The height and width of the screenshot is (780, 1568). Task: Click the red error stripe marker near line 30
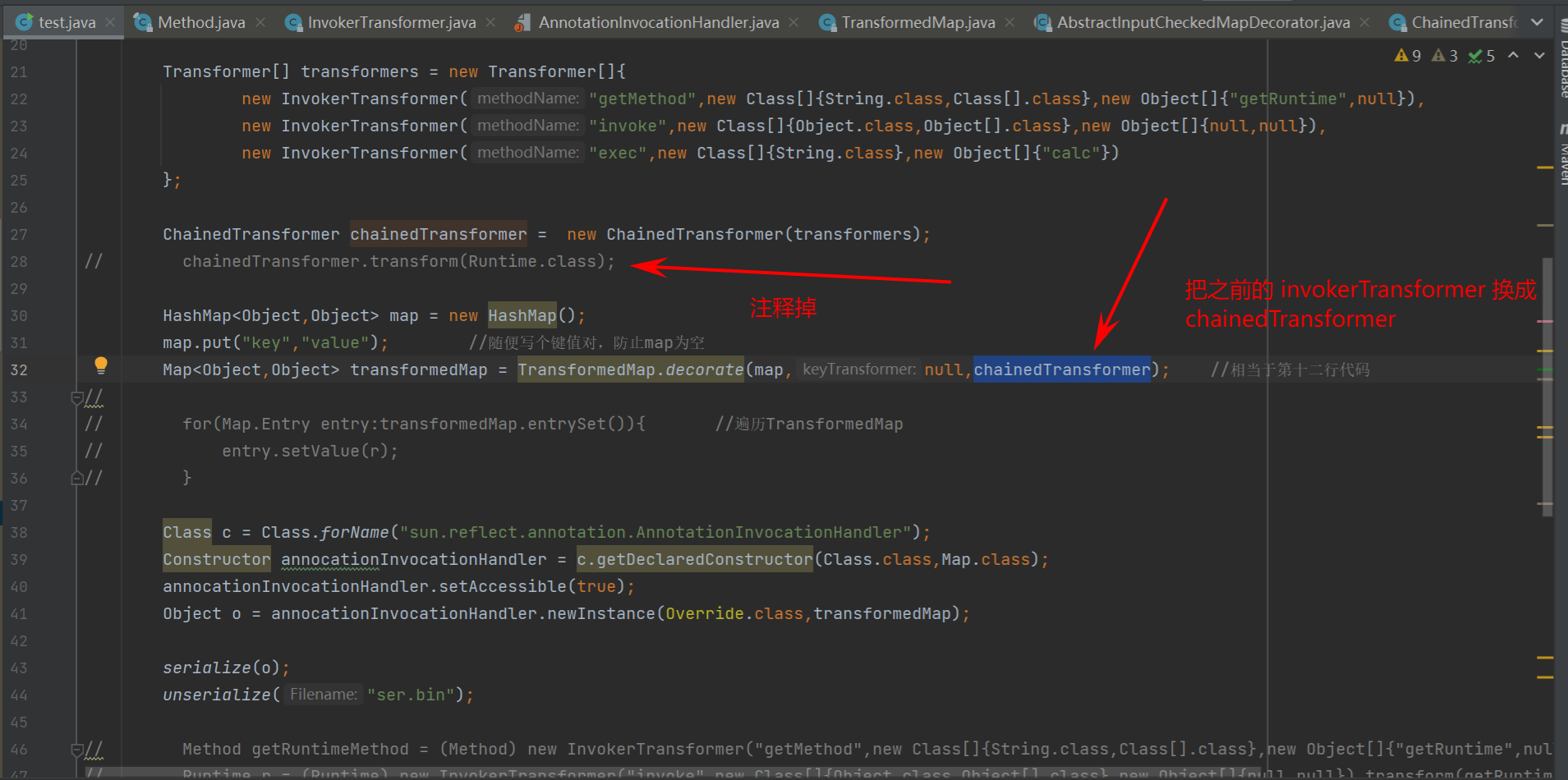point(1544,321)
